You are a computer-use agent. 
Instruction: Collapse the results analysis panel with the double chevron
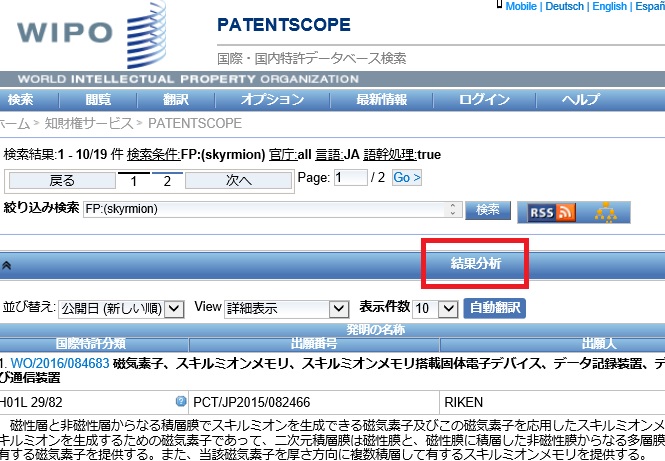tap(6, 265)
